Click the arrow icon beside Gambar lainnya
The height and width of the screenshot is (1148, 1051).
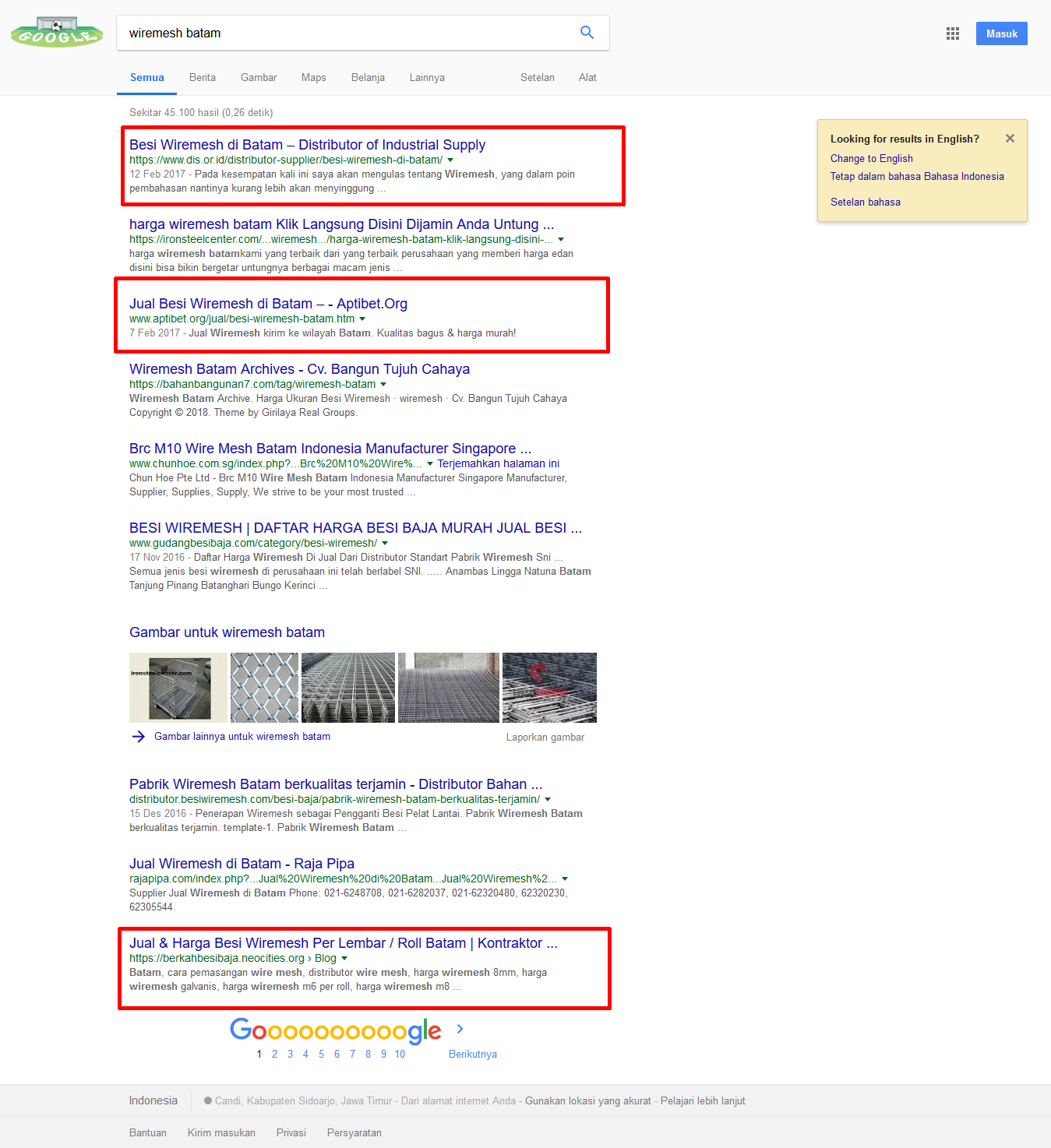pos(139,737)
